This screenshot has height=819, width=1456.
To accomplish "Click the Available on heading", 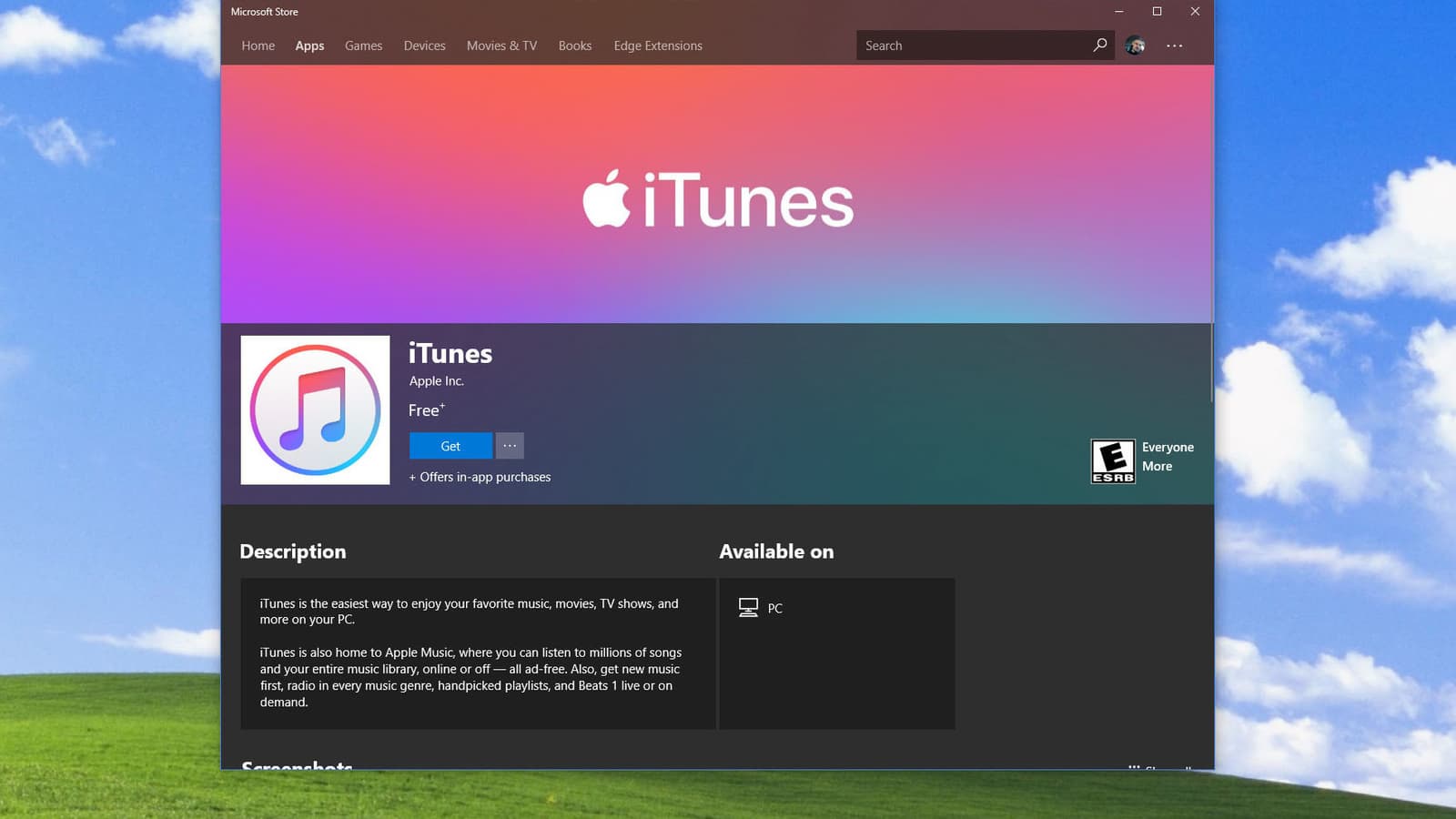I will pos(776,551).
